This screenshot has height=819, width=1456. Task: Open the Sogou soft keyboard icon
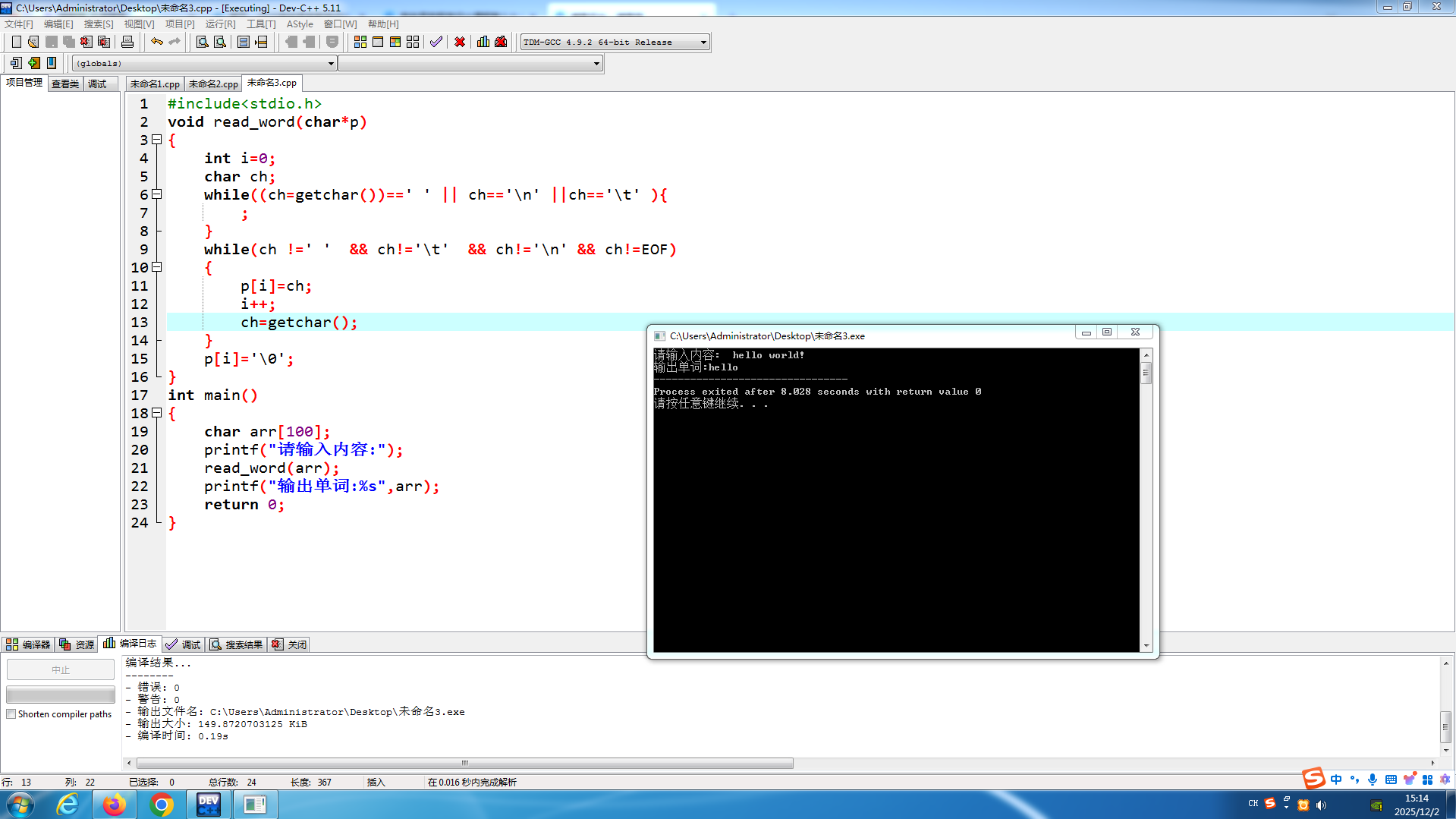pyautogui.click(x=1391, y=780)
